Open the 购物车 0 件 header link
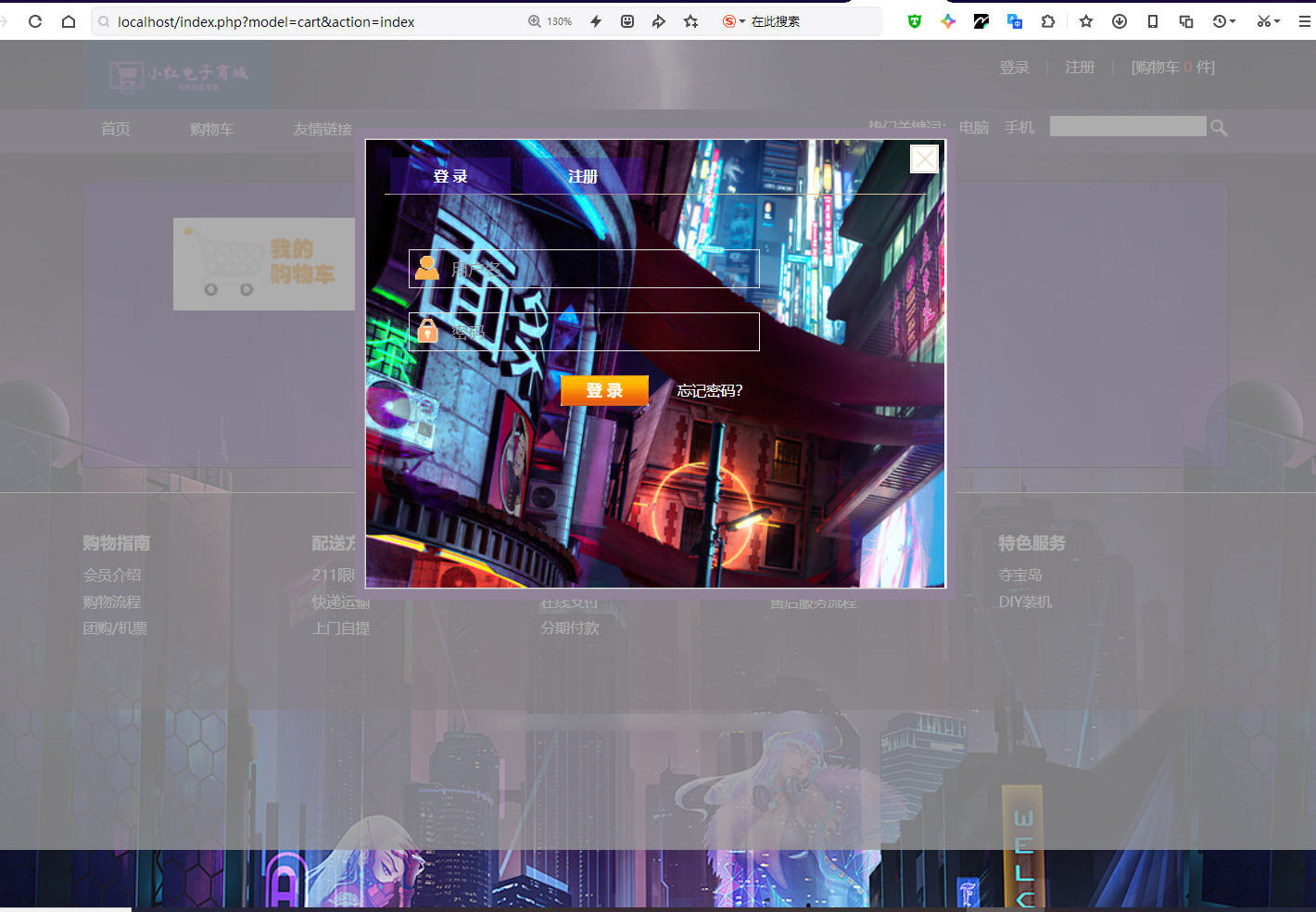 coord(1172,68)
